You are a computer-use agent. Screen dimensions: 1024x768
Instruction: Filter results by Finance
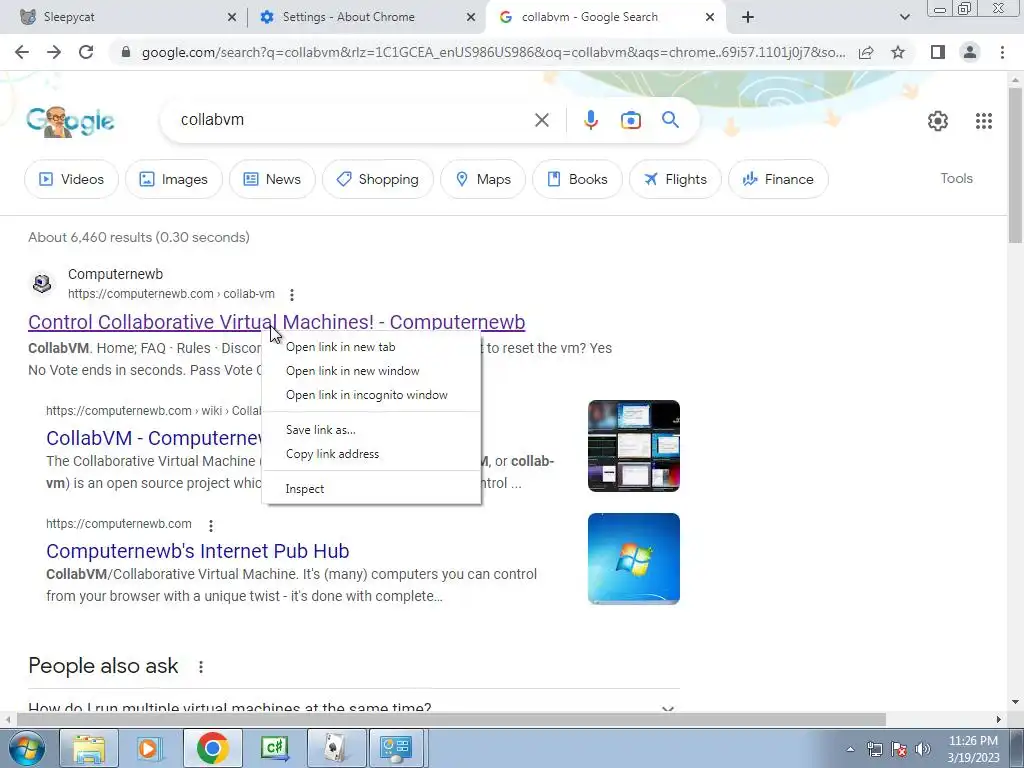(778, 179)
